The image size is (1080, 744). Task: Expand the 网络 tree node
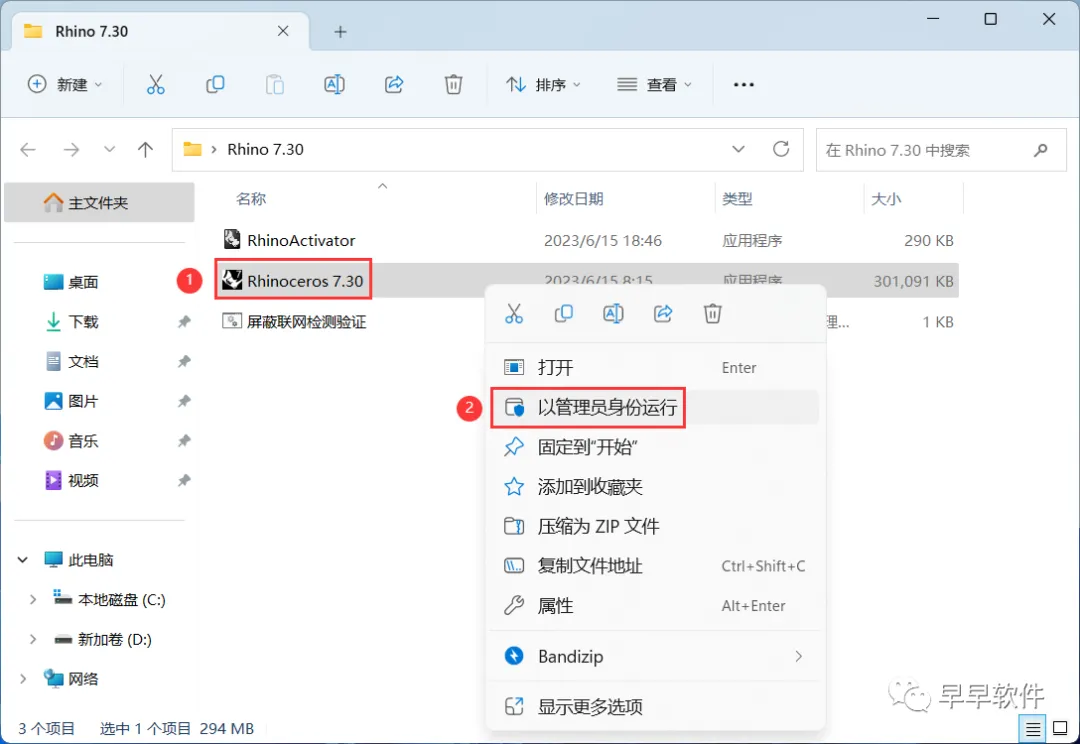23,679
